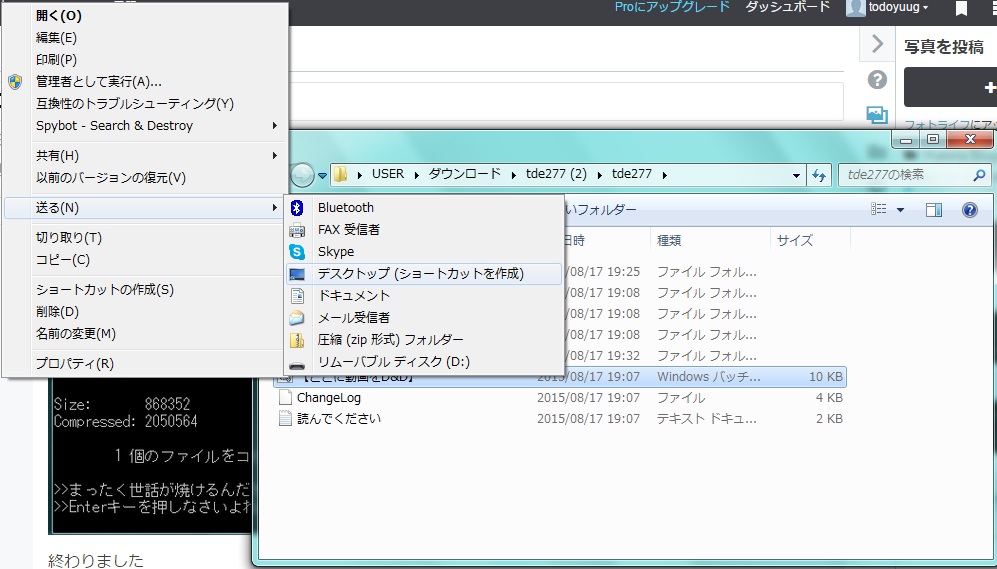Viewport: 997px width, 569px height.
Task: Click the webpage question mark help icon
Action: coord(877,79)
